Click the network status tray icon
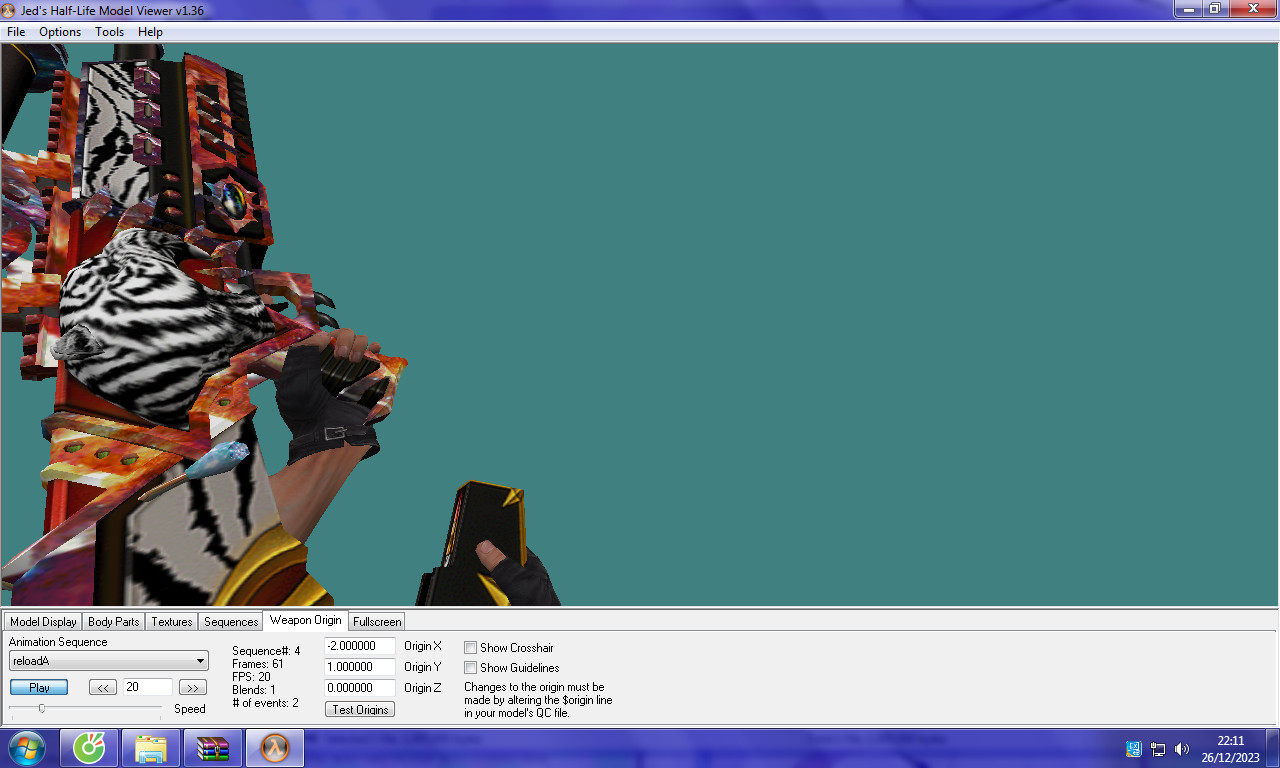 [x=1157, y=748]
